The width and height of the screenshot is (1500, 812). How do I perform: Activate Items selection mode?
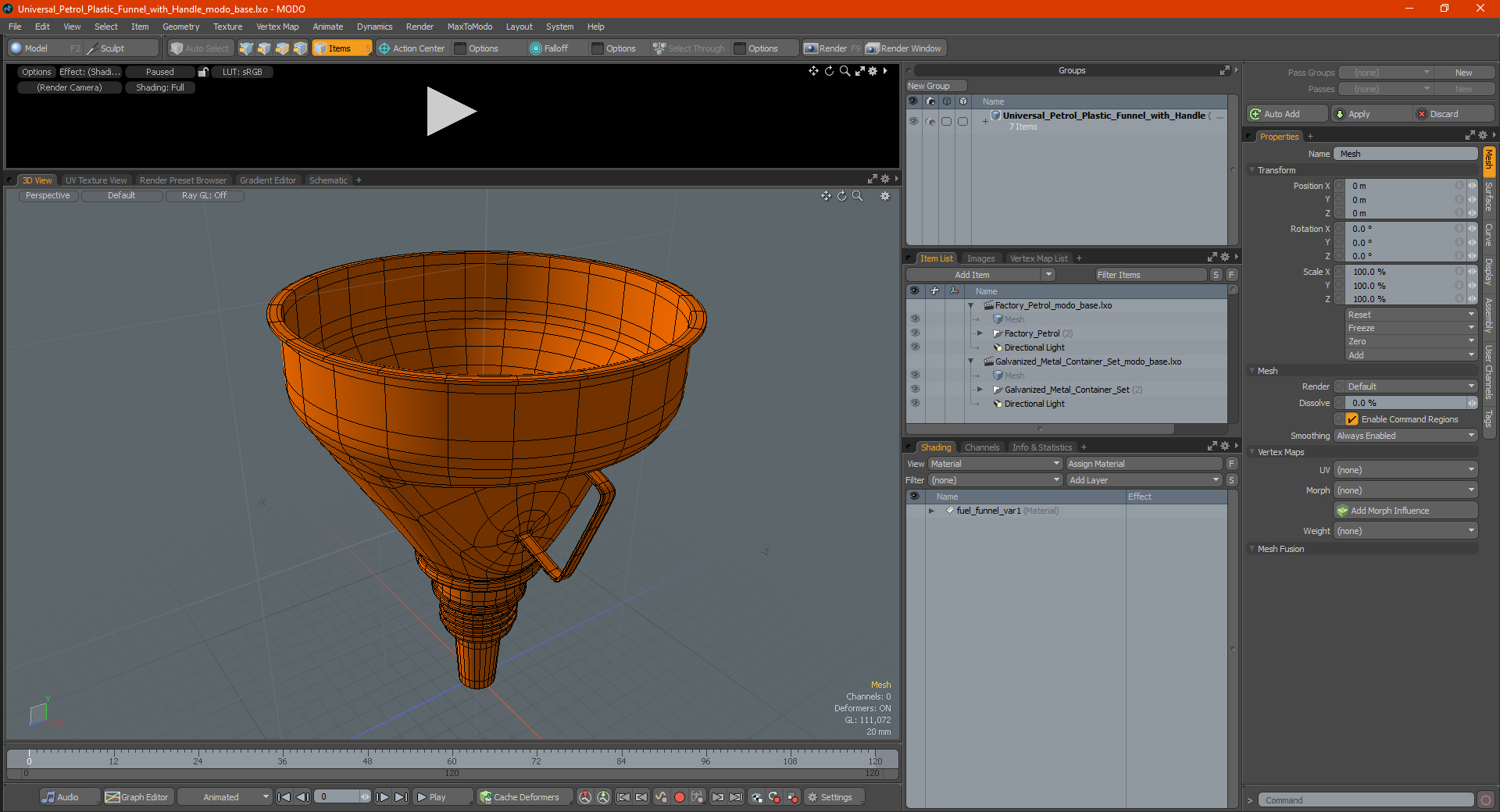coord(341,48)
